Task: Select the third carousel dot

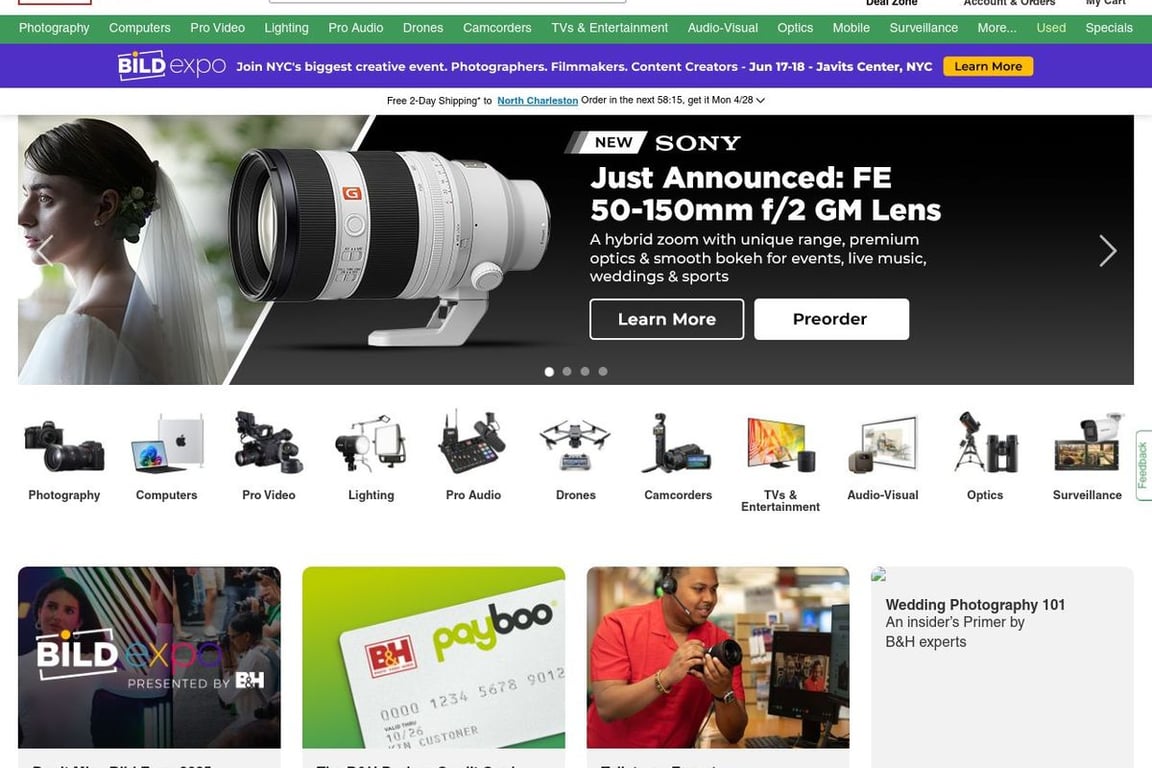Action: tap(585, 372)
